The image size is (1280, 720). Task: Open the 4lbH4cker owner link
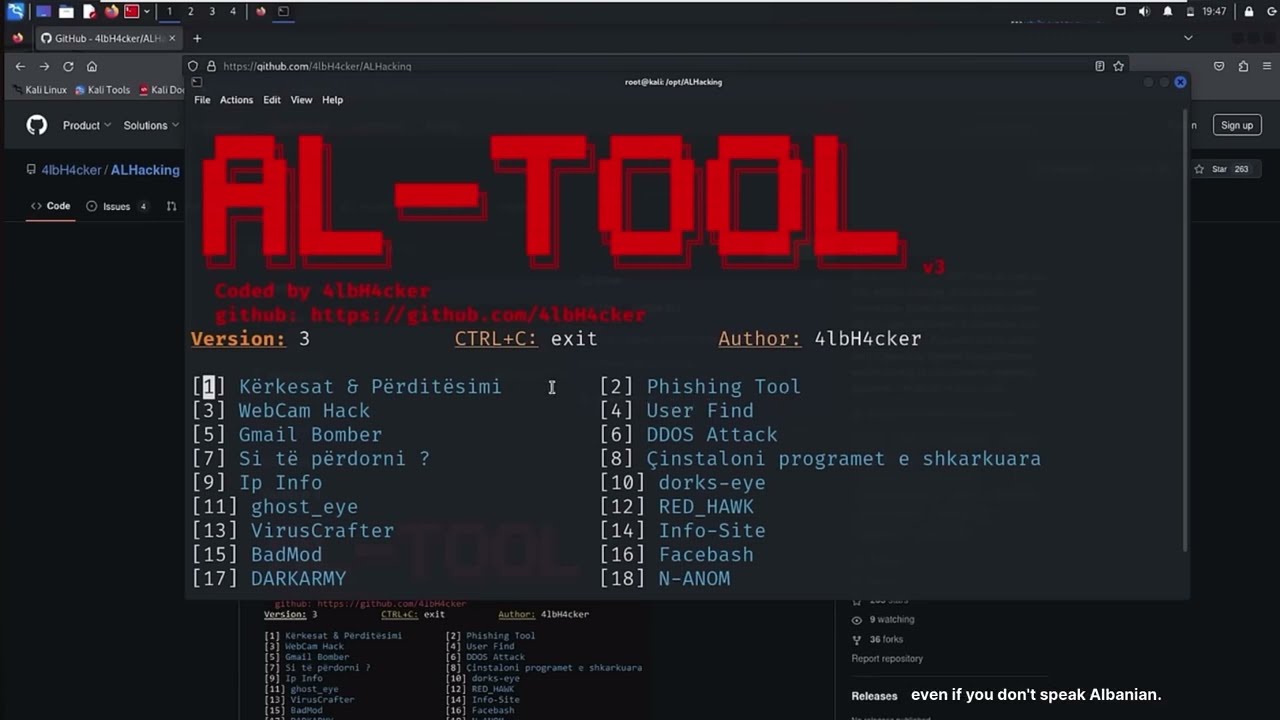pos(72,170)
